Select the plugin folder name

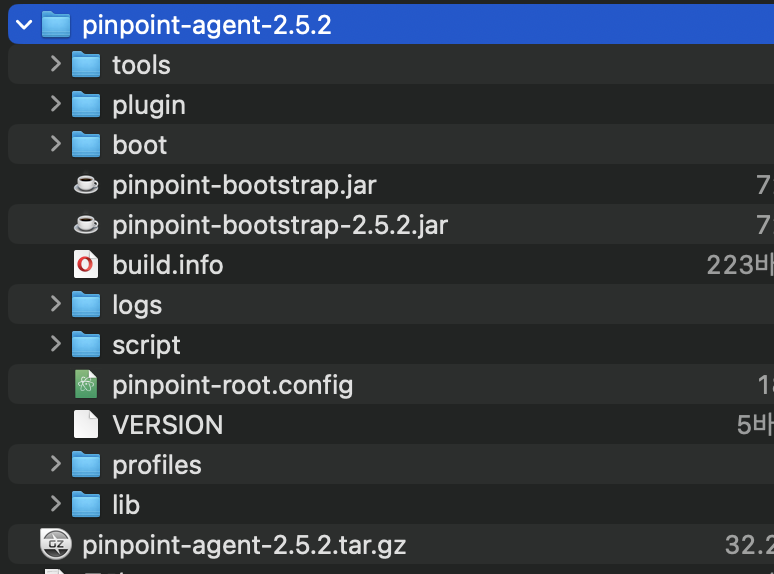point(149,106)
